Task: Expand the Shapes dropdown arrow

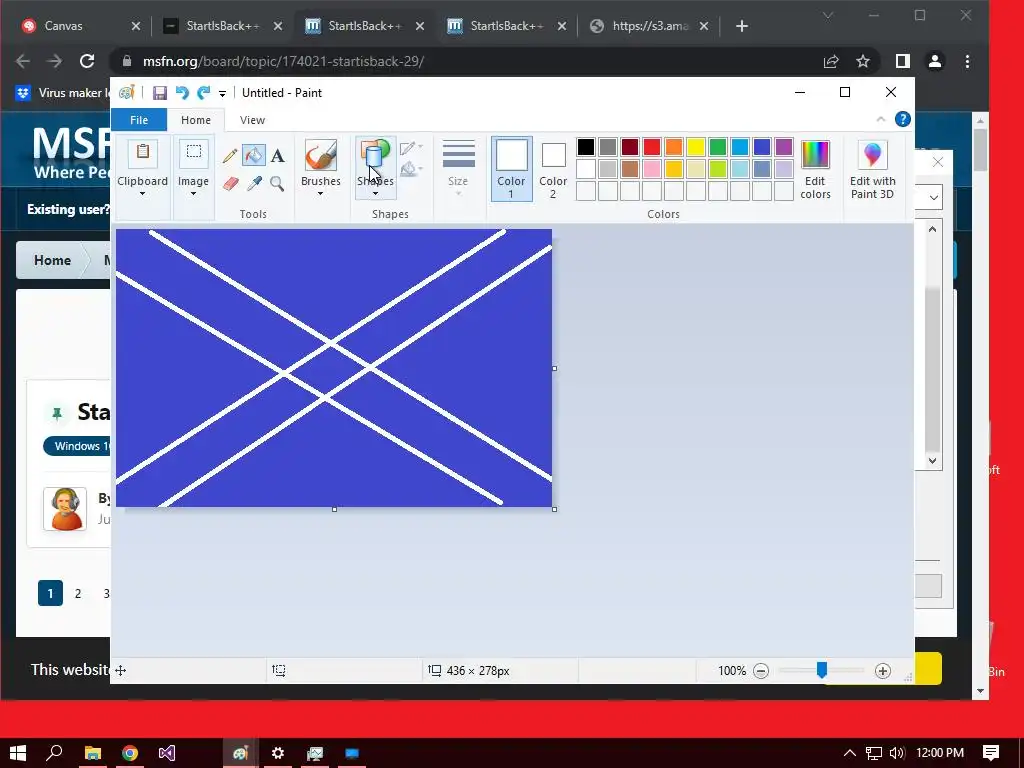Action: pyautogui.click(x=375, y=194)
